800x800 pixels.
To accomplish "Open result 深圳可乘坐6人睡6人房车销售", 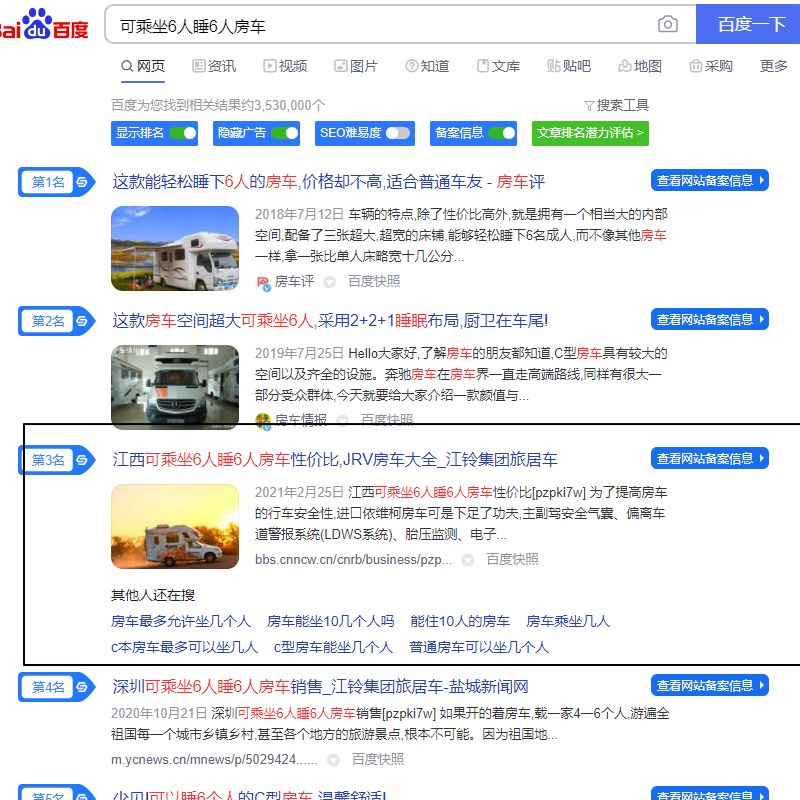I will tap(320, 687).
